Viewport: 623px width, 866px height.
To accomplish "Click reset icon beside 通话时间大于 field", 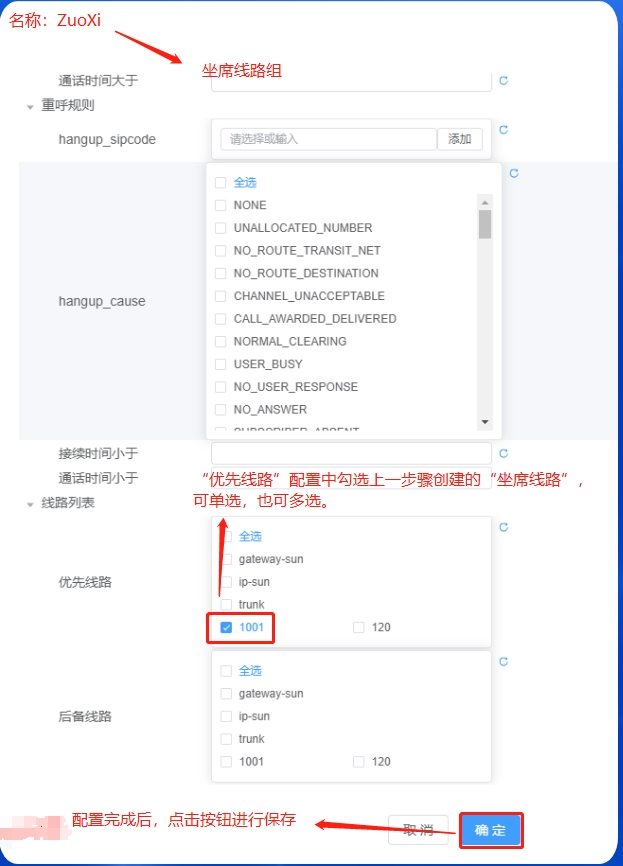I will (x=504, y=81).
